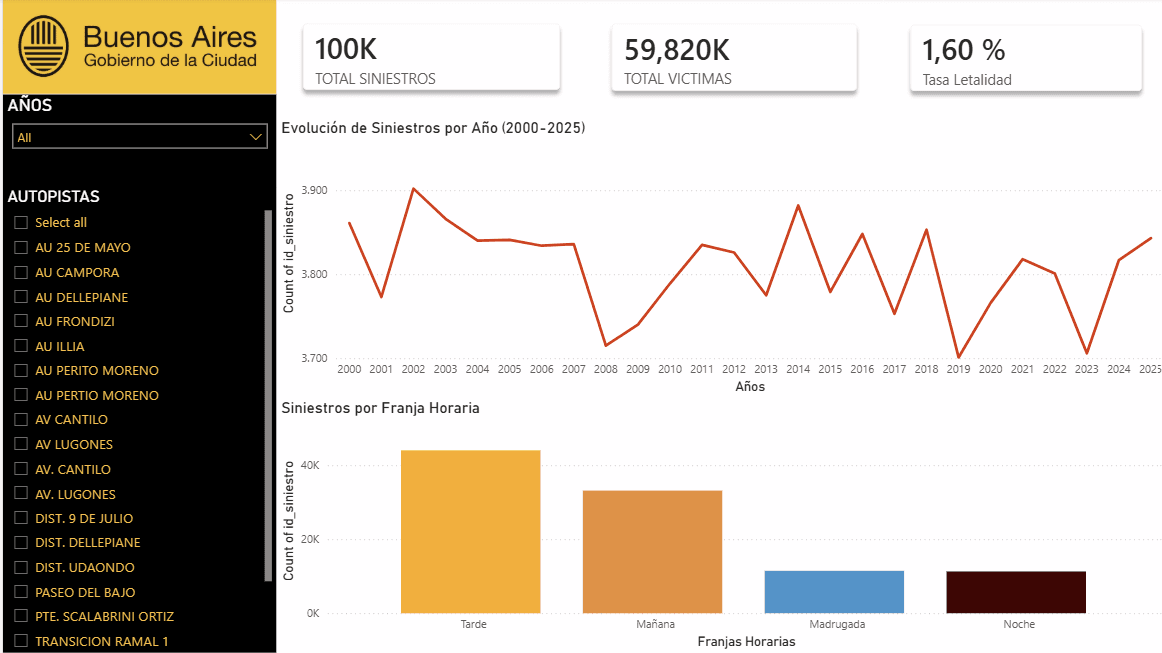Click the 3.800 y-axis value
The width and height of the screenshot is (1162, 653).
pos(314,274)
